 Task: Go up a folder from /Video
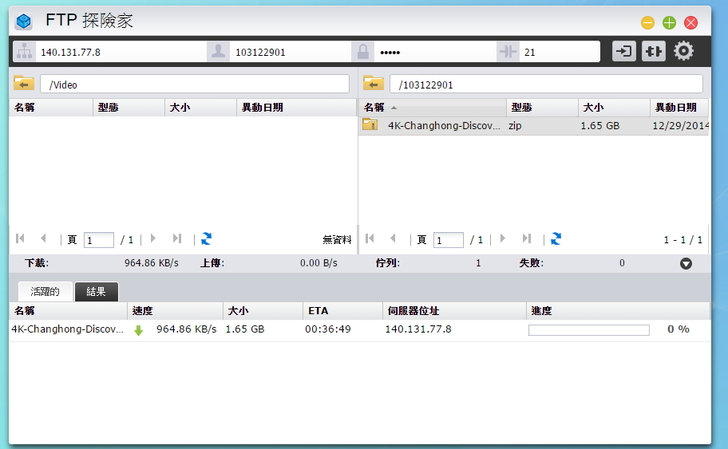[x=23, y=84]
